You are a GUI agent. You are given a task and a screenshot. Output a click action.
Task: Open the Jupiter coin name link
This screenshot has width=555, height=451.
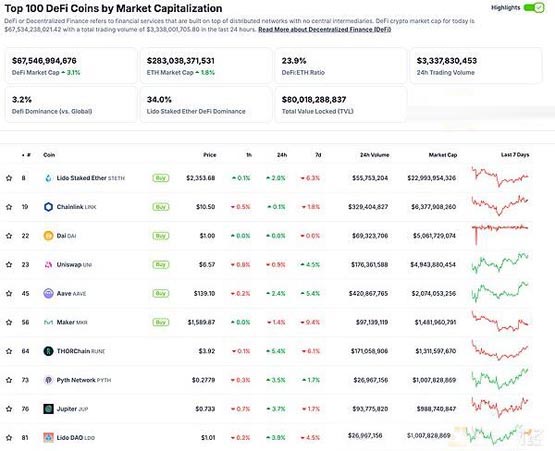tap(72, 409)
